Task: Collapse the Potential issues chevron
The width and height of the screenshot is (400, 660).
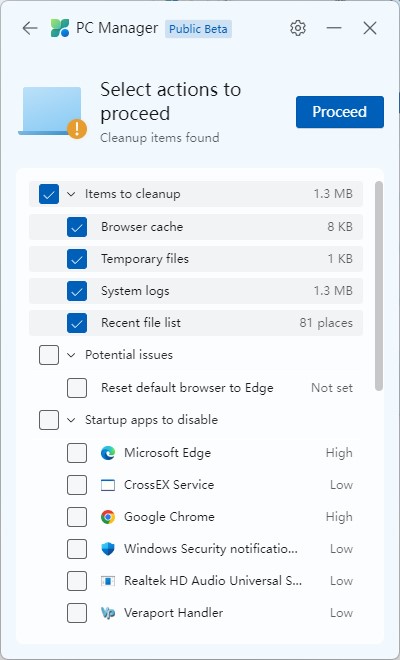Action: pos(71,355)
